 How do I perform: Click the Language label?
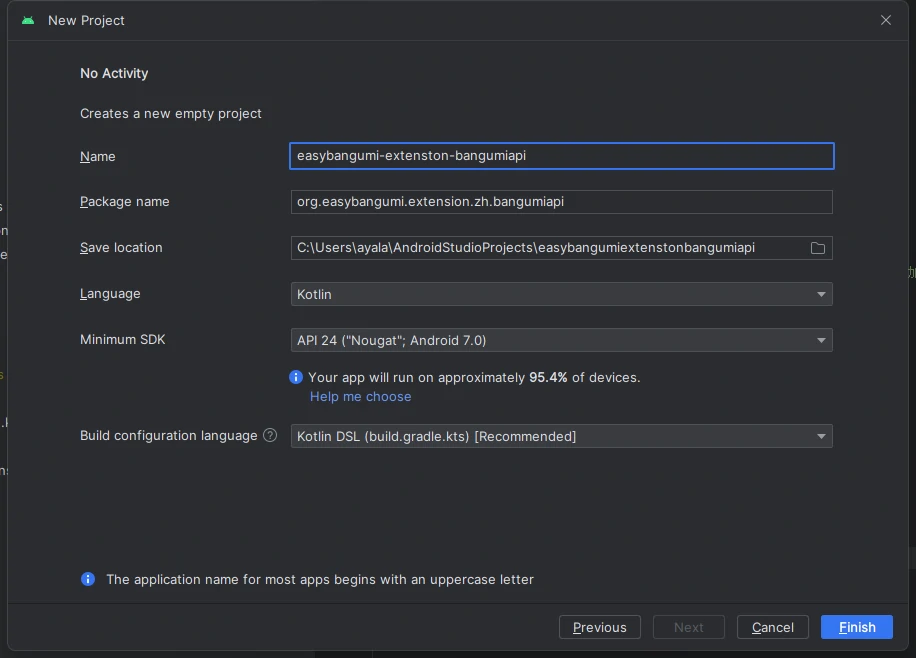click(x=110, y=294)
